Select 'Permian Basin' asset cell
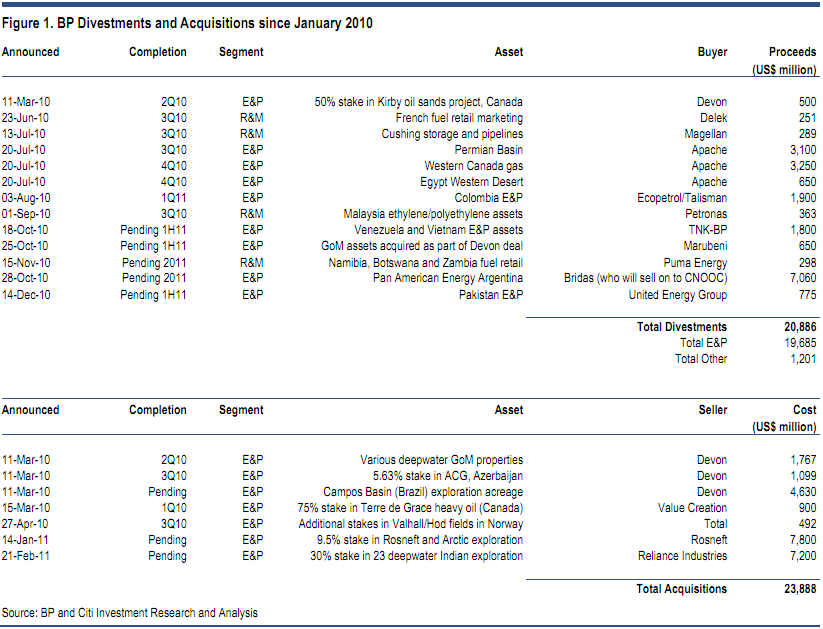 [x=489, y=150]
